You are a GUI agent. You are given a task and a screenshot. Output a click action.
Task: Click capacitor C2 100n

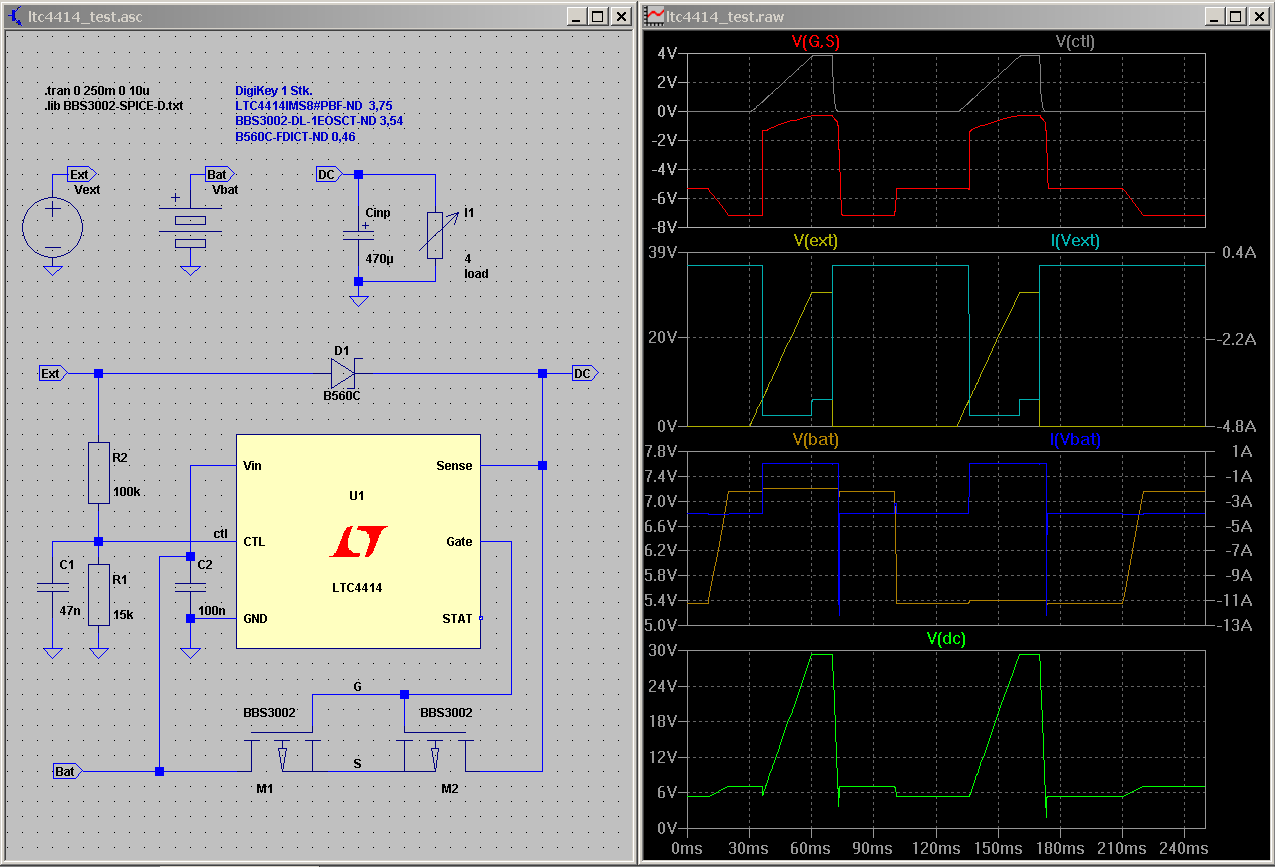click(190, 585)
